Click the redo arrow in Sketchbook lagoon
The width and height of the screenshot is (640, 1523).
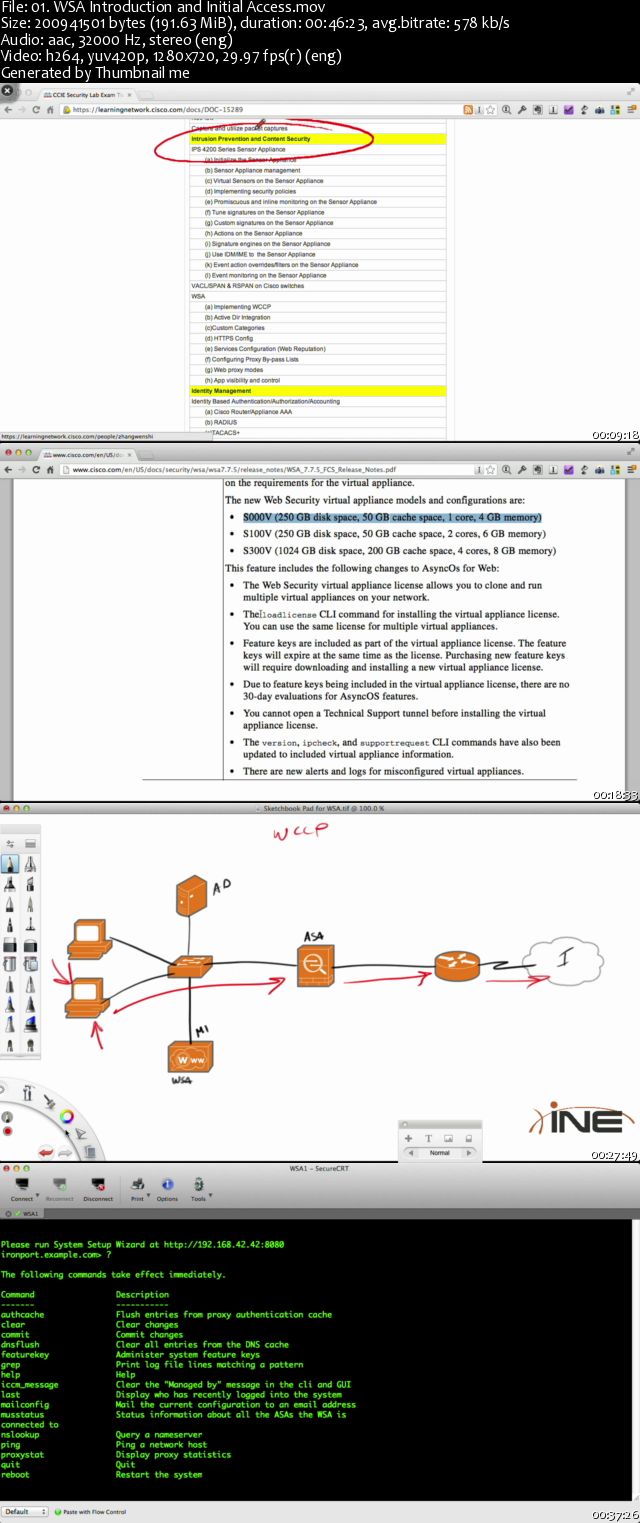pos(67,1151)
